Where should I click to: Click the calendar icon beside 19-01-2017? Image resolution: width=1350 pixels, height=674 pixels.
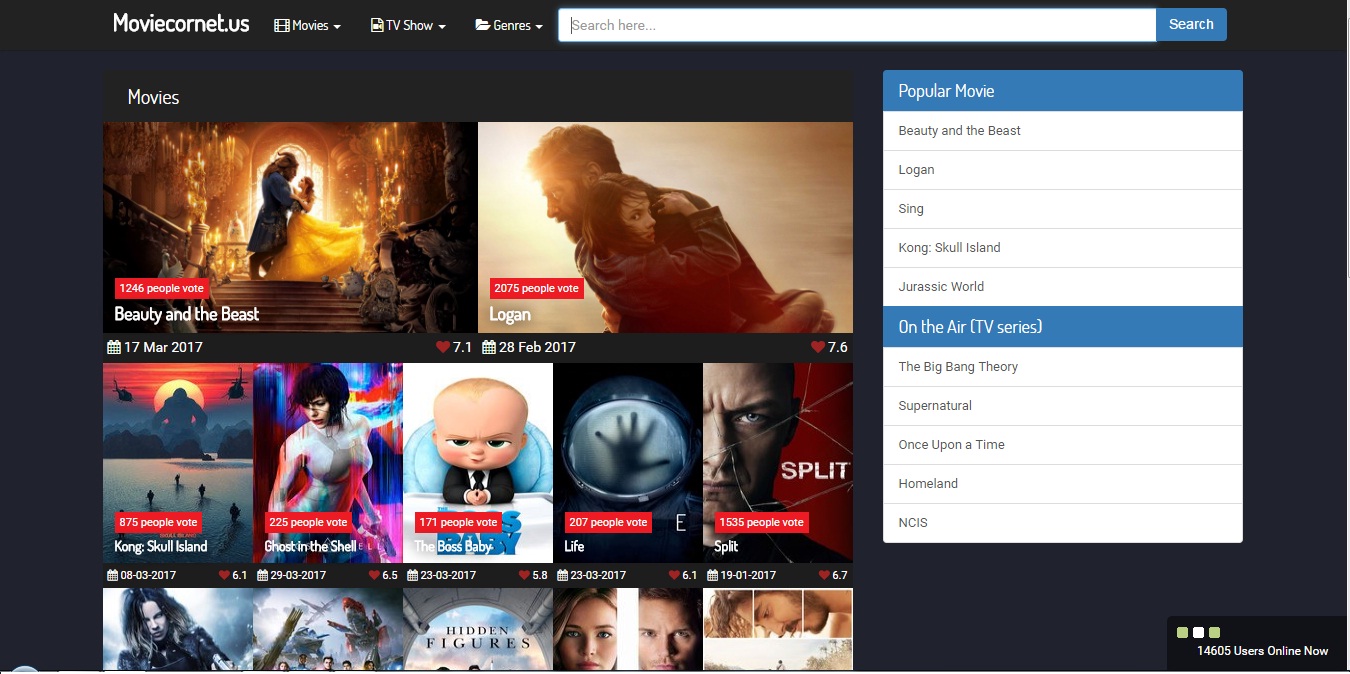[712, 575]
